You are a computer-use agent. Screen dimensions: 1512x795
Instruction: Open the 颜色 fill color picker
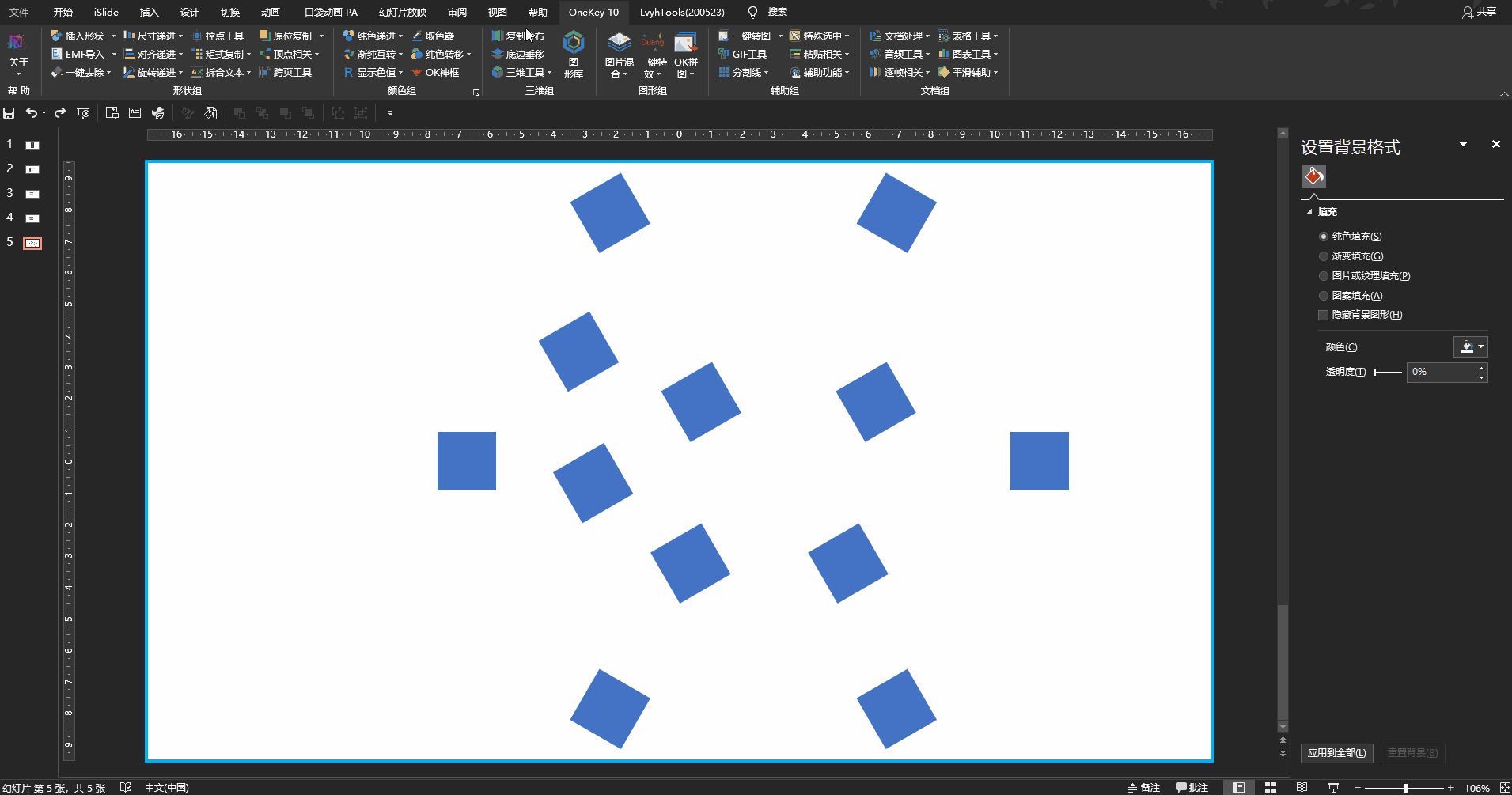tap(1471, 346)
